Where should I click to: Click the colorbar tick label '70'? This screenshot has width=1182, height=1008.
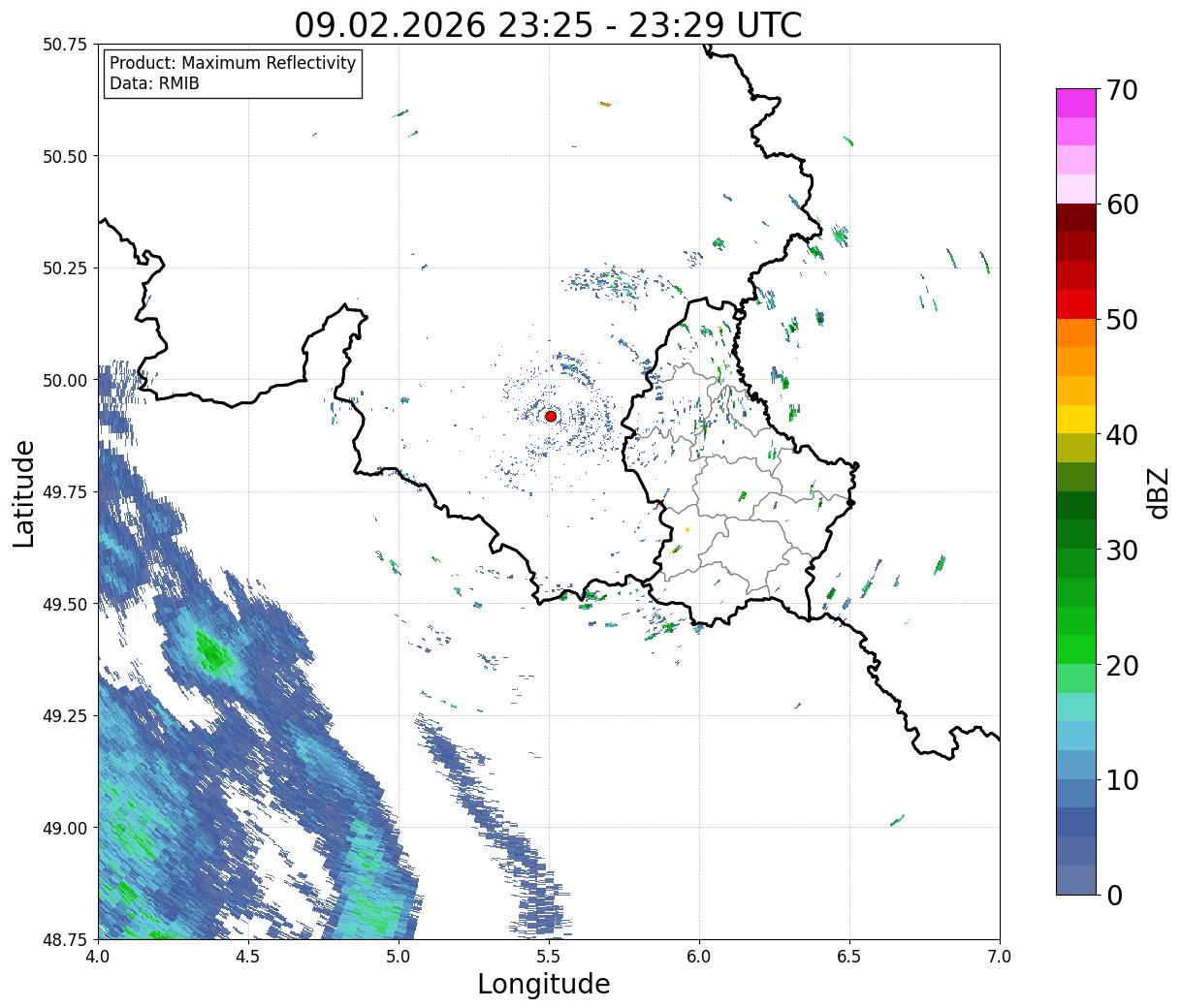1121,89
